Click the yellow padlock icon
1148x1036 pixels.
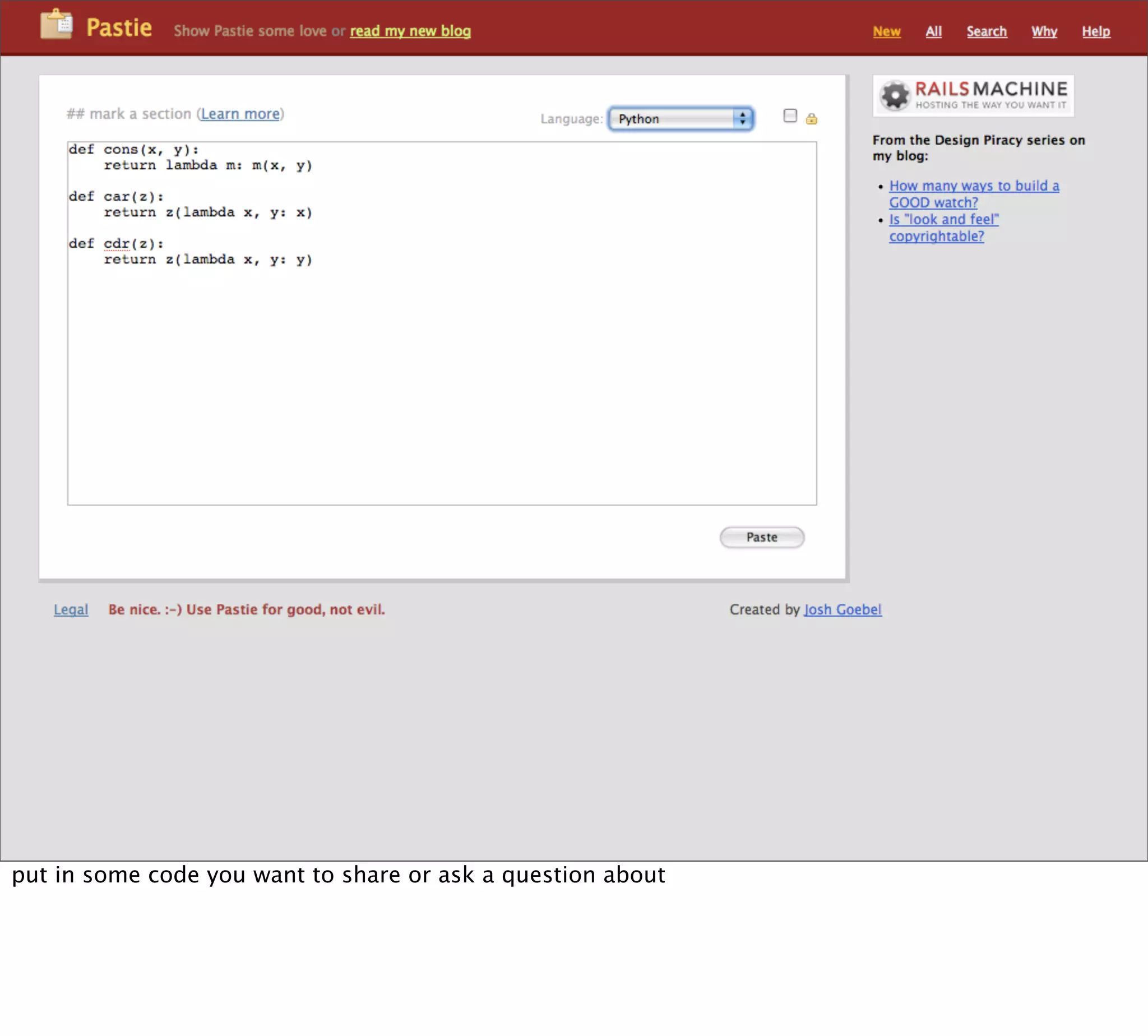(811, 118)
